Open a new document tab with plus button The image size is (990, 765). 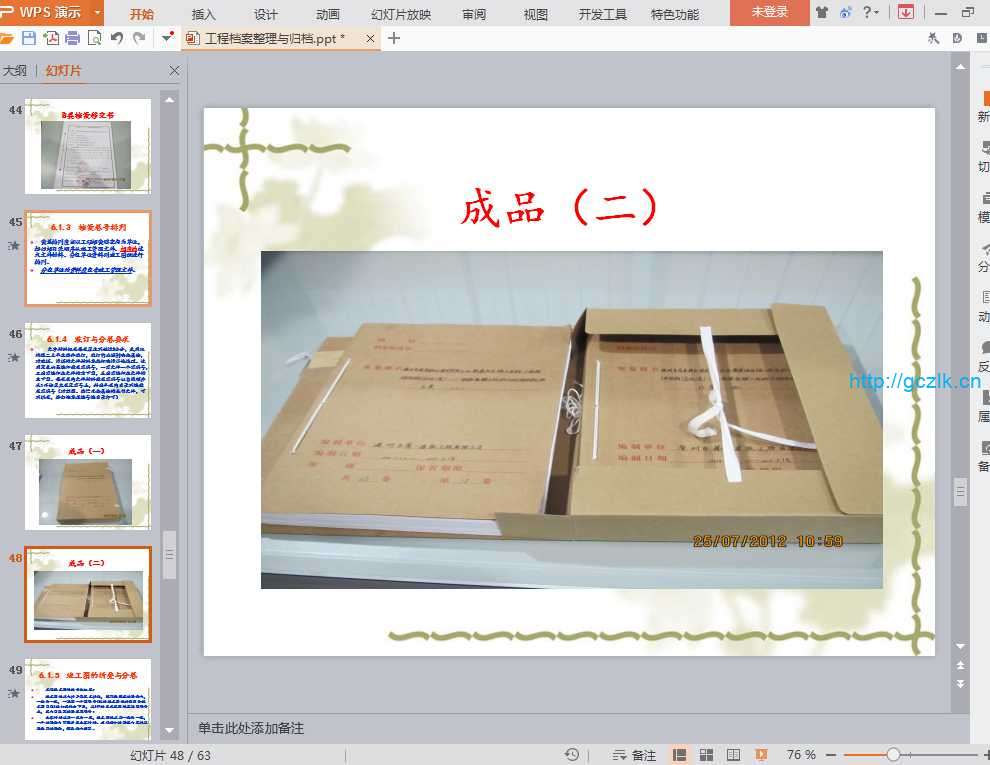[394, 38]
